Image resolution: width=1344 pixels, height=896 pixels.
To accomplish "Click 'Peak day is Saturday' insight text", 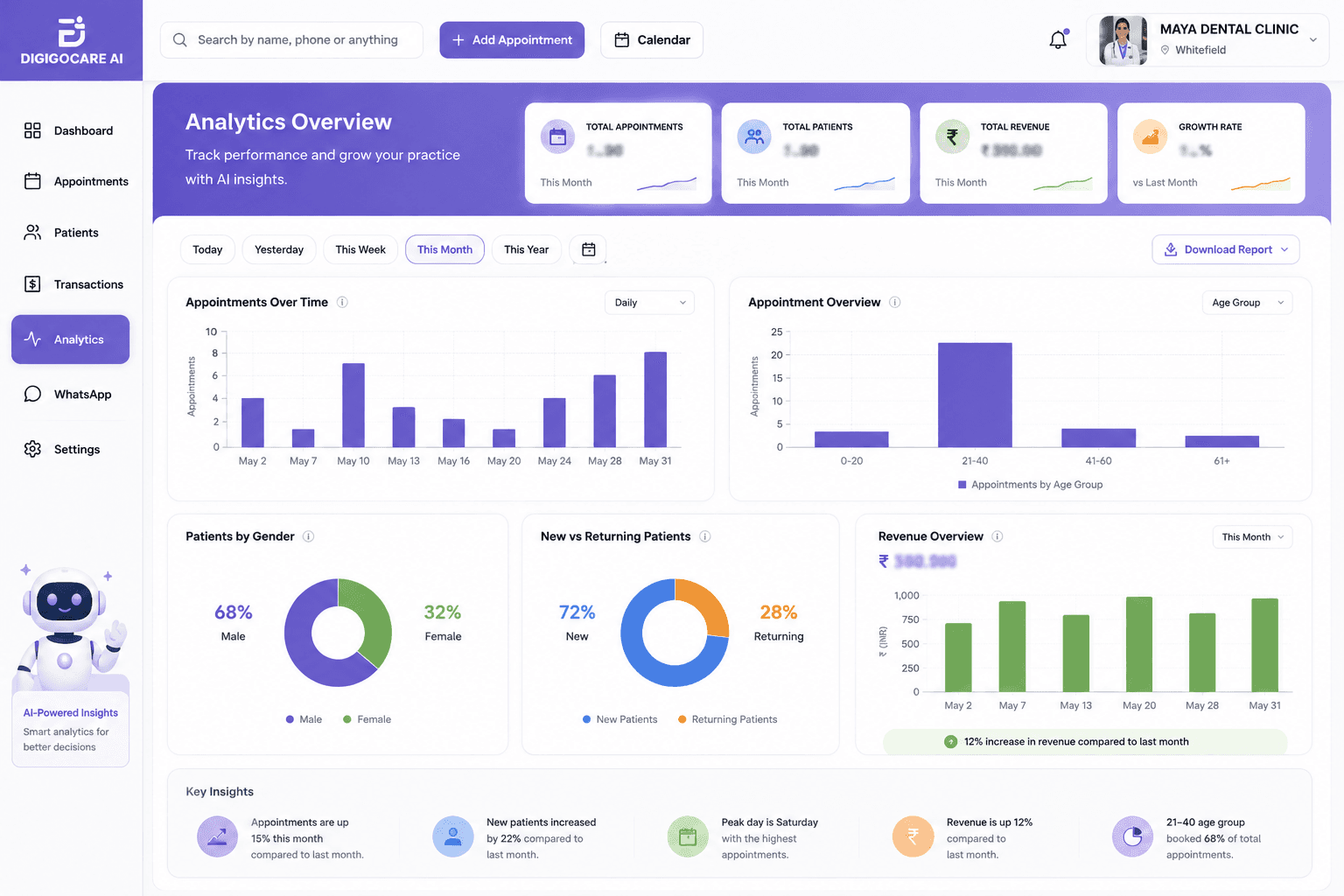I will click(770, 822).
